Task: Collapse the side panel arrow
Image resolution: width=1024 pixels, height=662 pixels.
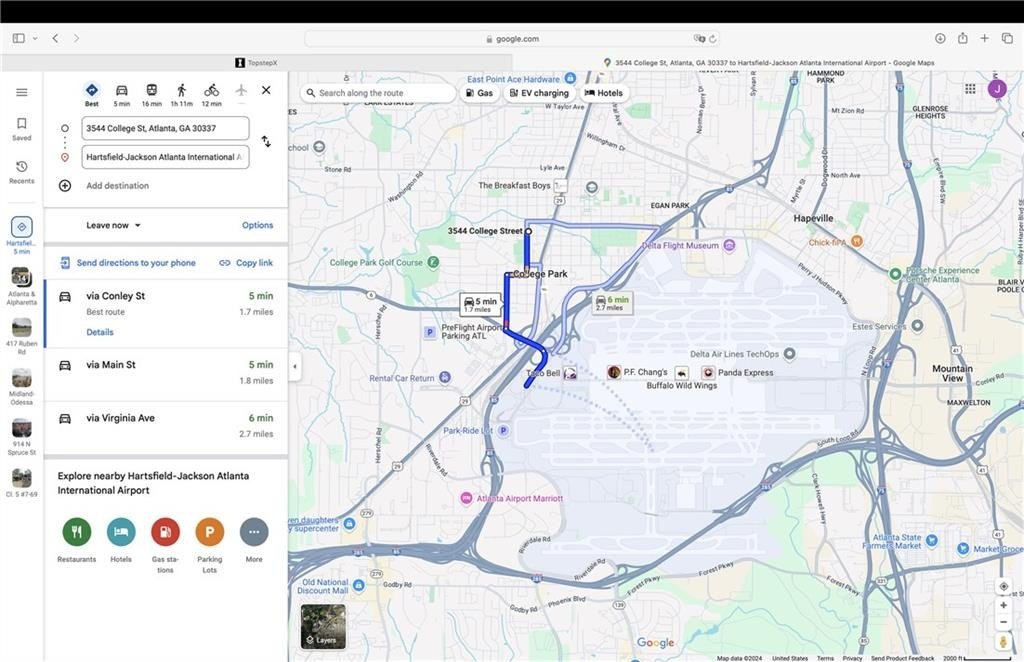Action: pos(295,366)
